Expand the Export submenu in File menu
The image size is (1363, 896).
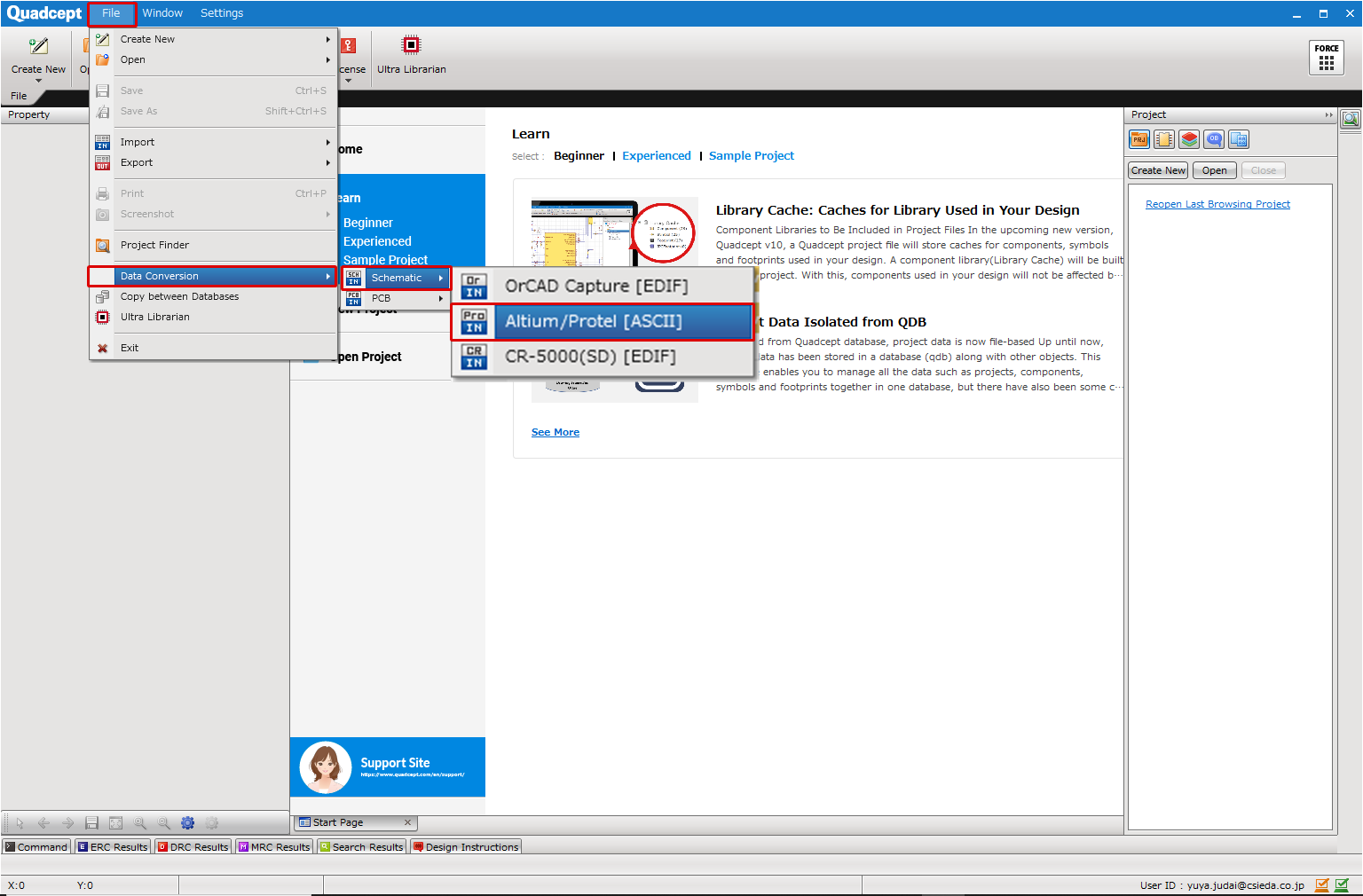tap(328, 162)
